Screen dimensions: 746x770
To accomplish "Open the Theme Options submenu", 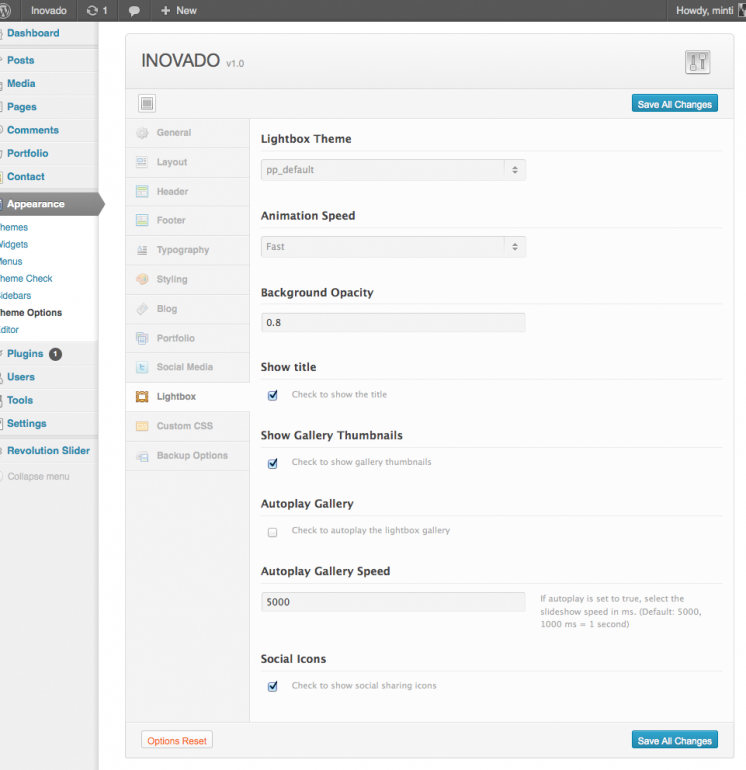I will (31, 312).
